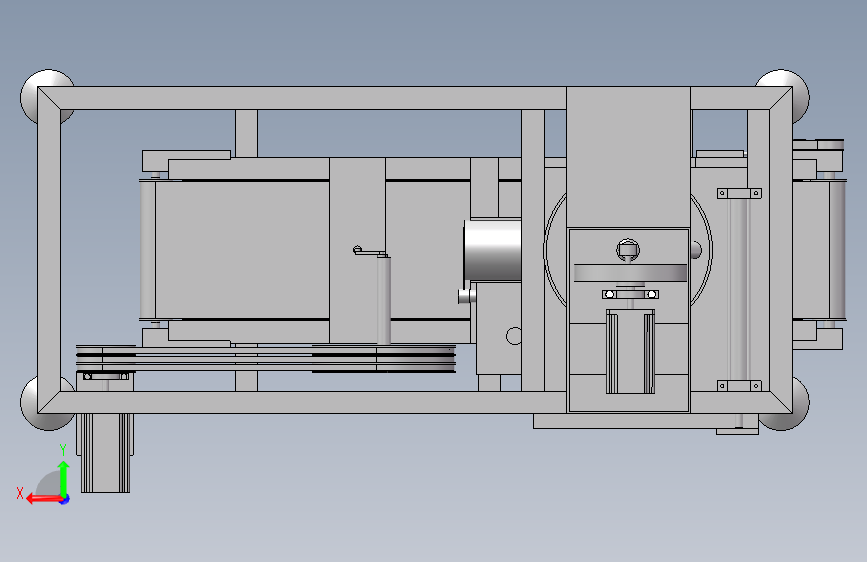Click the green Y axis arrow of the triad

tap(64, 478)
